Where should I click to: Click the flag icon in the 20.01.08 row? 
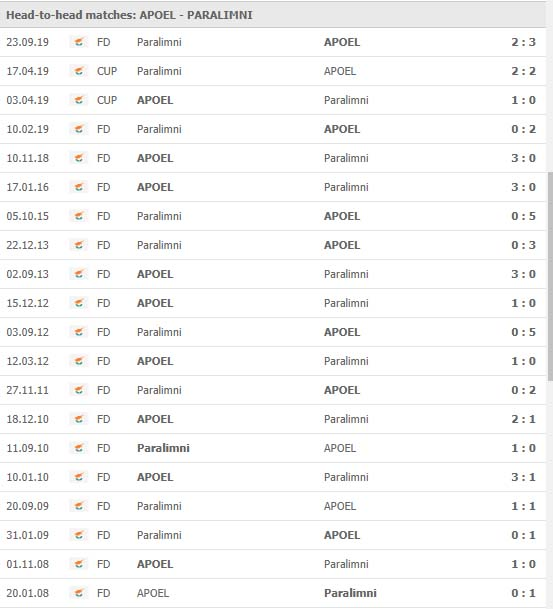(79, 593)
